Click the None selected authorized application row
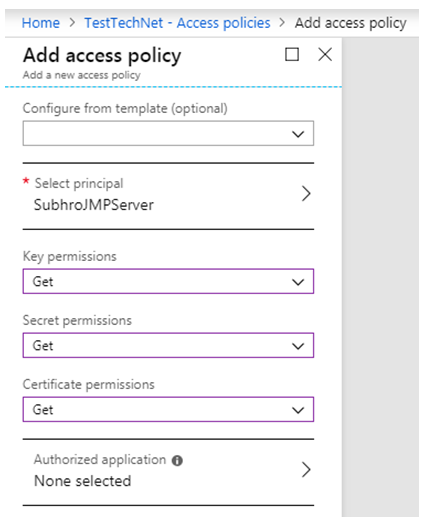The height and width of the screenshot is (528, 430). pos(168,472)
